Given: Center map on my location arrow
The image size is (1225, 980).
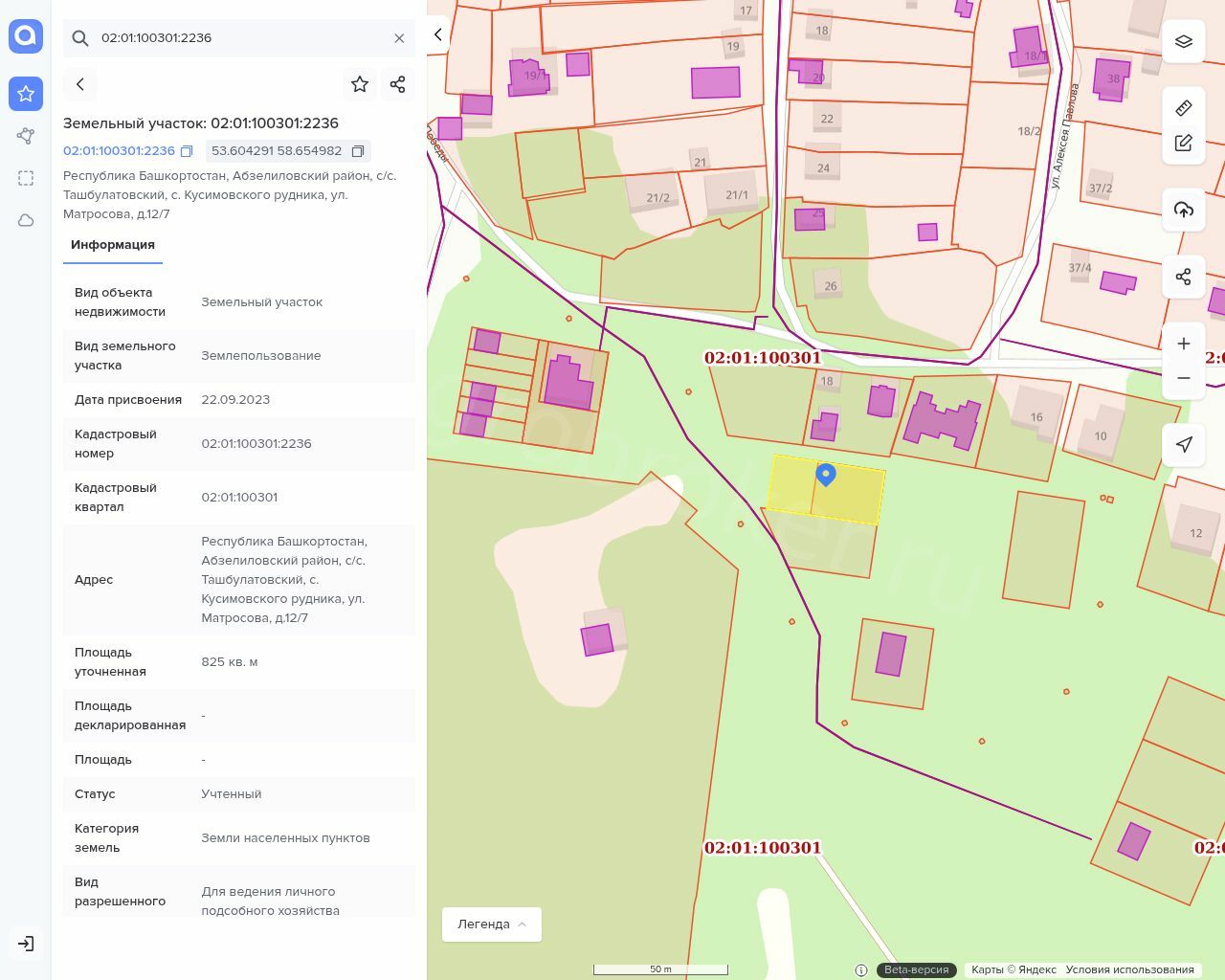Looking at the screenshot, I should (1184, 444).
